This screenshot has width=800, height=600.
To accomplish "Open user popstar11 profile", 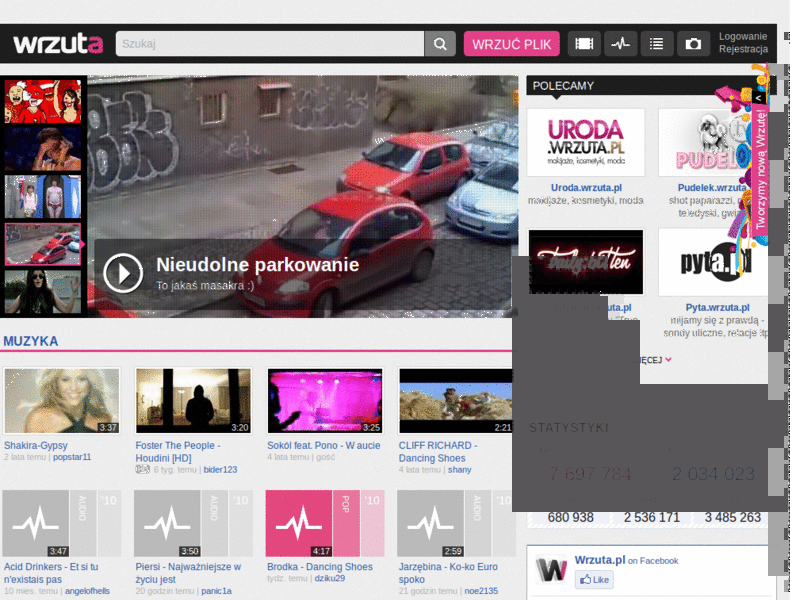I will [72, 457].
